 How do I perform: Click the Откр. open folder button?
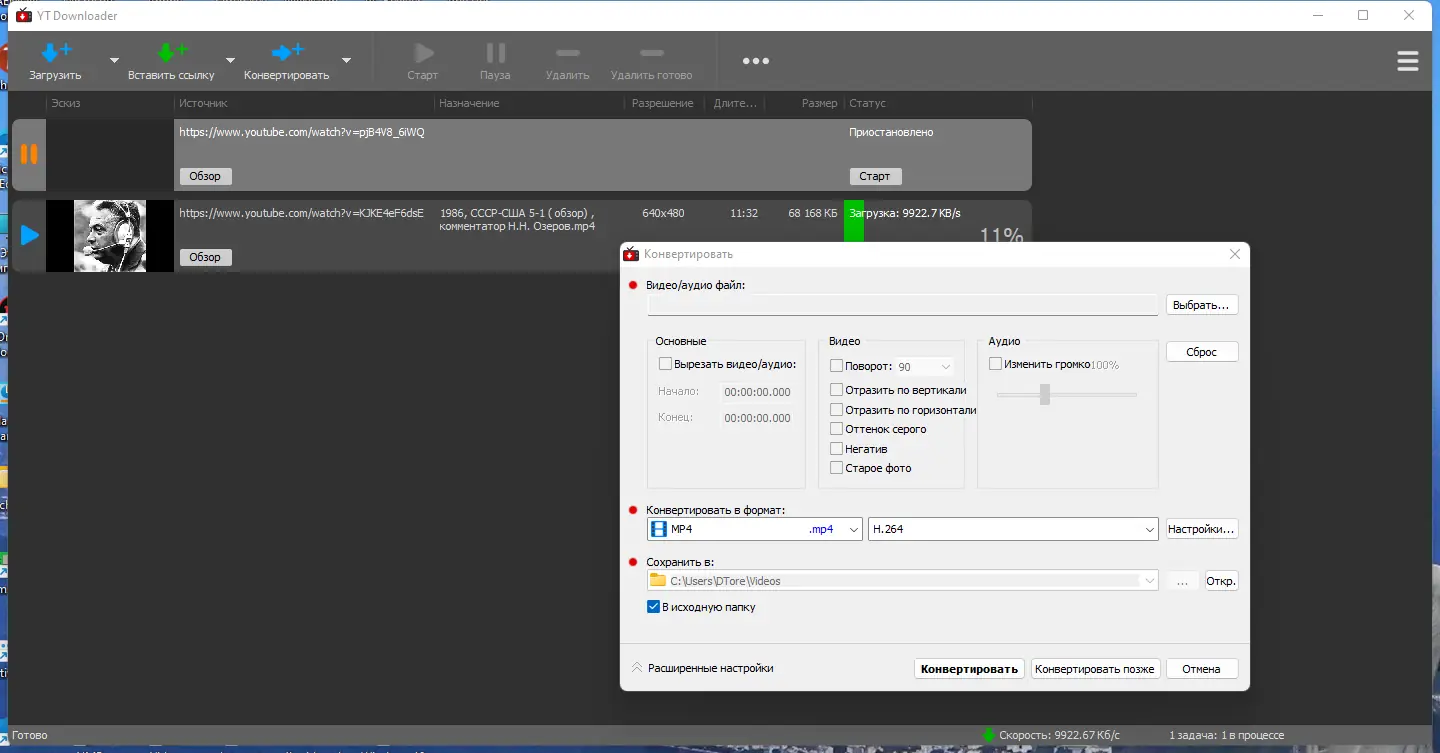1221,581
